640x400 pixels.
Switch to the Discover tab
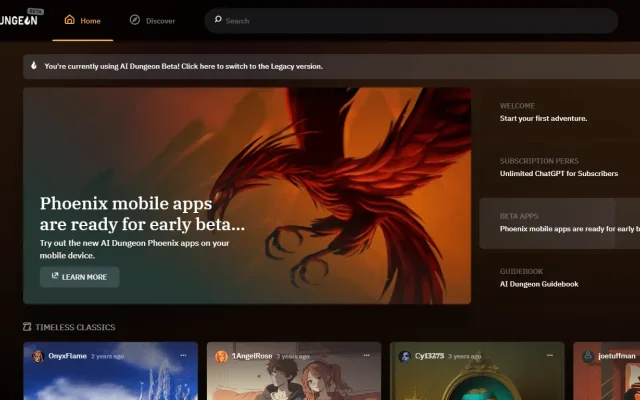coord(152,20)
